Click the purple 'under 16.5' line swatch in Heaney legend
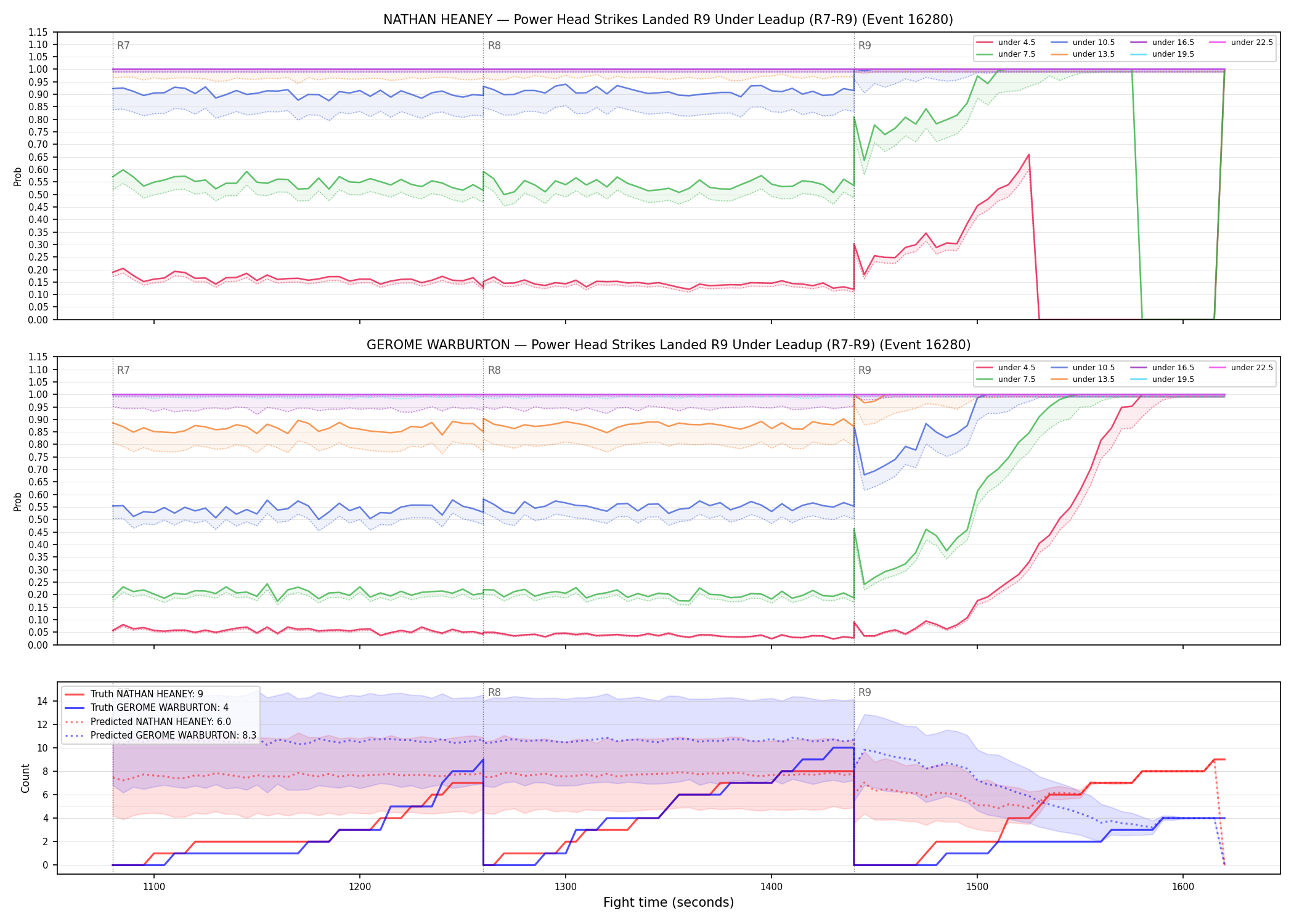The image size is (1294, 924). click(1139, 43)
